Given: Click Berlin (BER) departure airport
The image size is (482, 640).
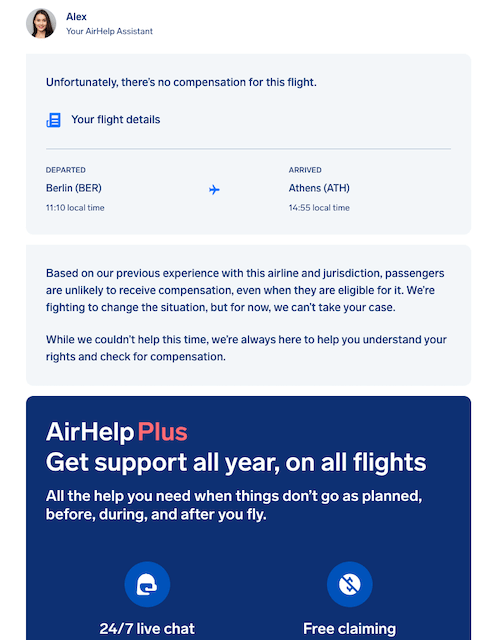Looking at the screenshot, I should 74,188.
